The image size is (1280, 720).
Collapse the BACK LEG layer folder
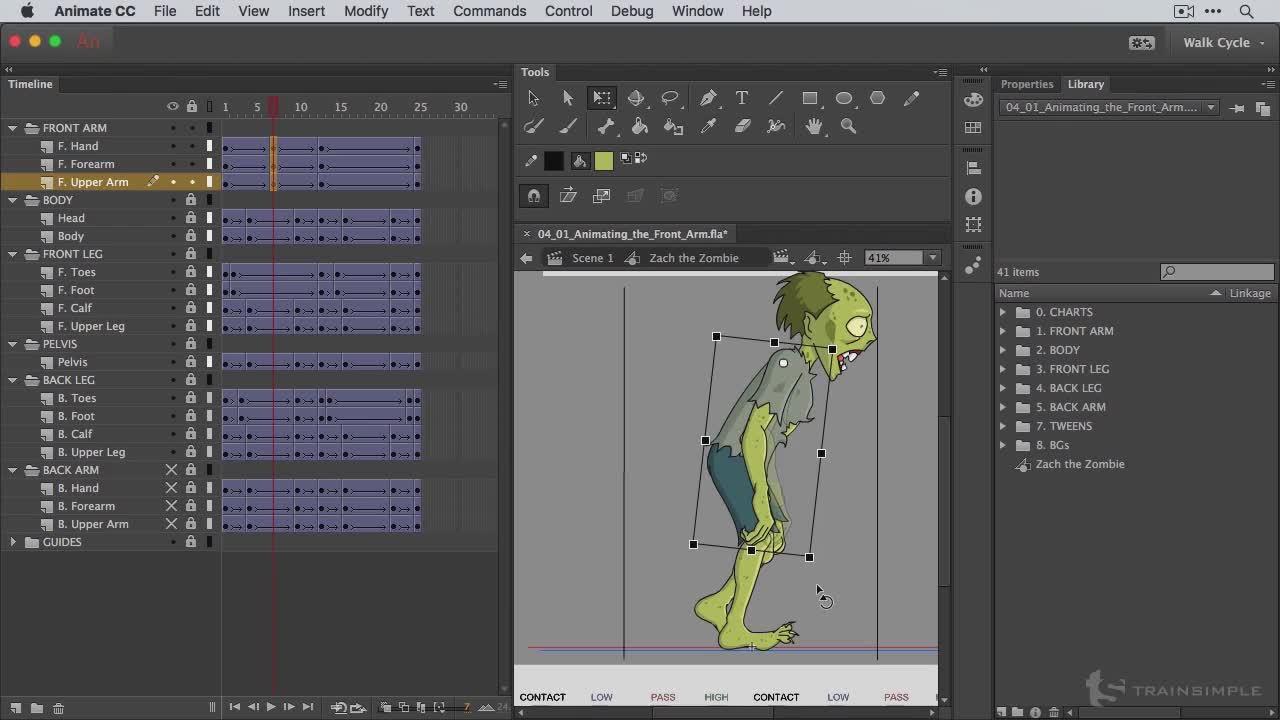pyautogui.click(x=13, y=380)
